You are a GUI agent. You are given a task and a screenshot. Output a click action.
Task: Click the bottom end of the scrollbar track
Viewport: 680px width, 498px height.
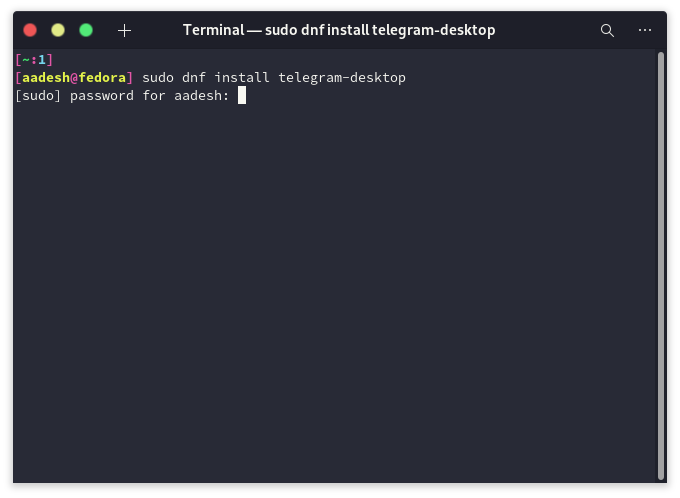point(661,475)
